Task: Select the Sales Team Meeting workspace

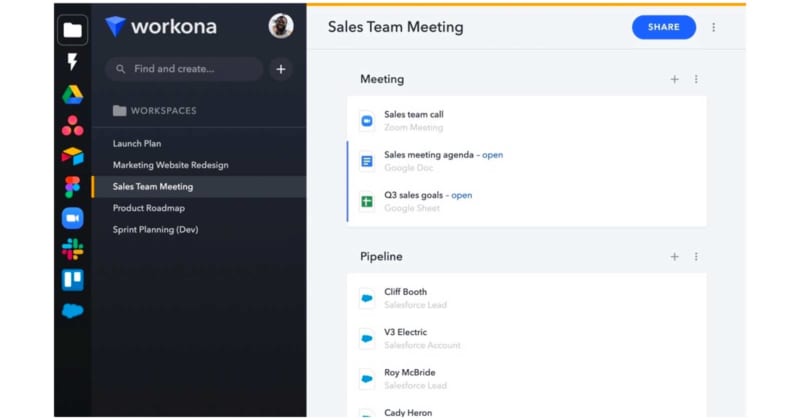Action: 199,187
